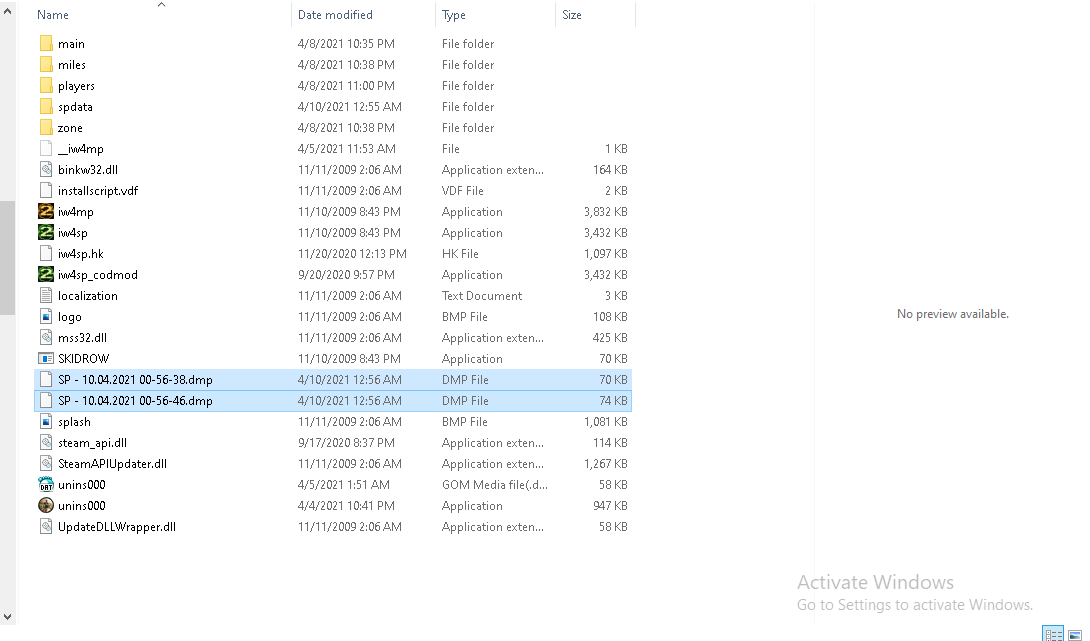The height and width of the screenshot is (641, 1090).
Task: Click the date '4/8/2021 11:00 PM' of players
Action: (x=346, y=86)
